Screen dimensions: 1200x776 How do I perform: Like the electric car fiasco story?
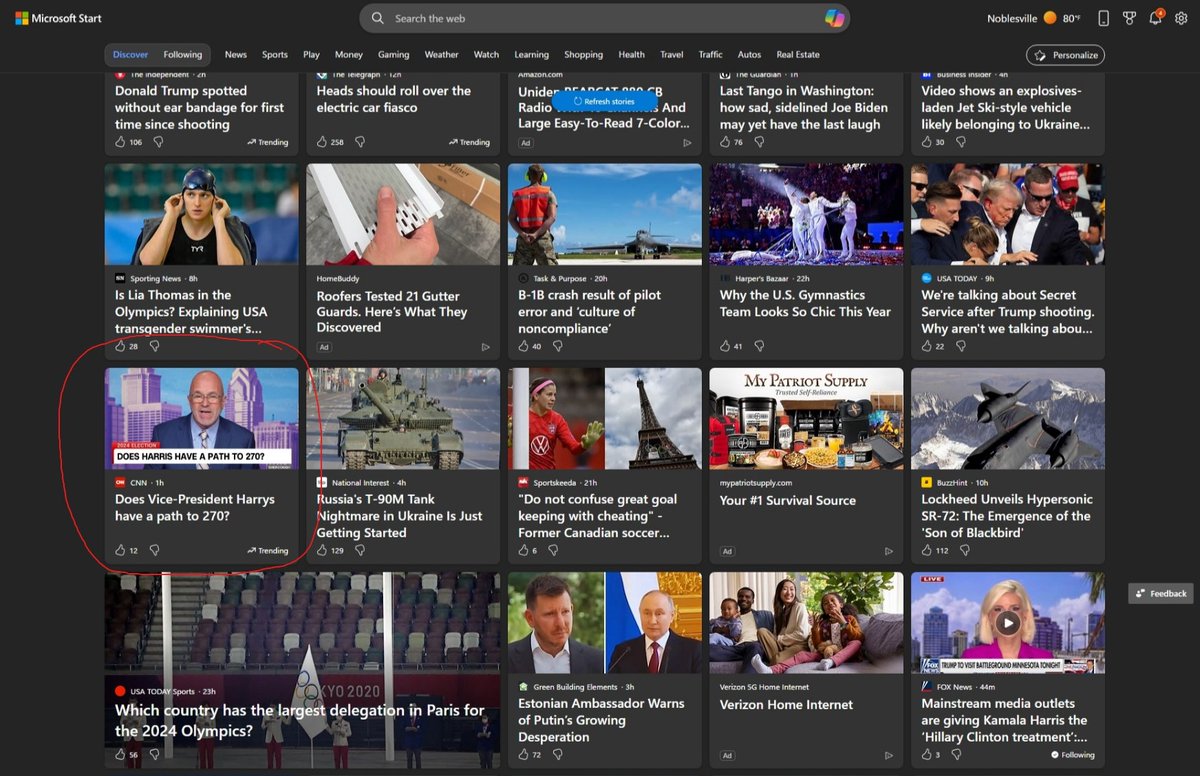pos(323,142)
